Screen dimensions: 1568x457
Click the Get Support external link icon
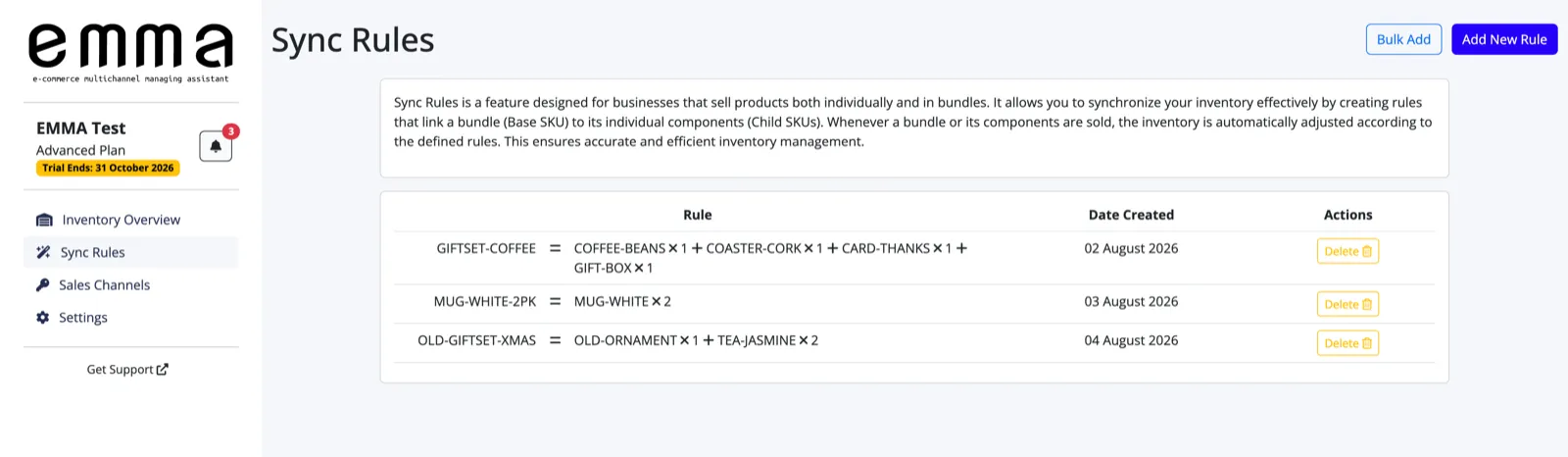(163, 370)
